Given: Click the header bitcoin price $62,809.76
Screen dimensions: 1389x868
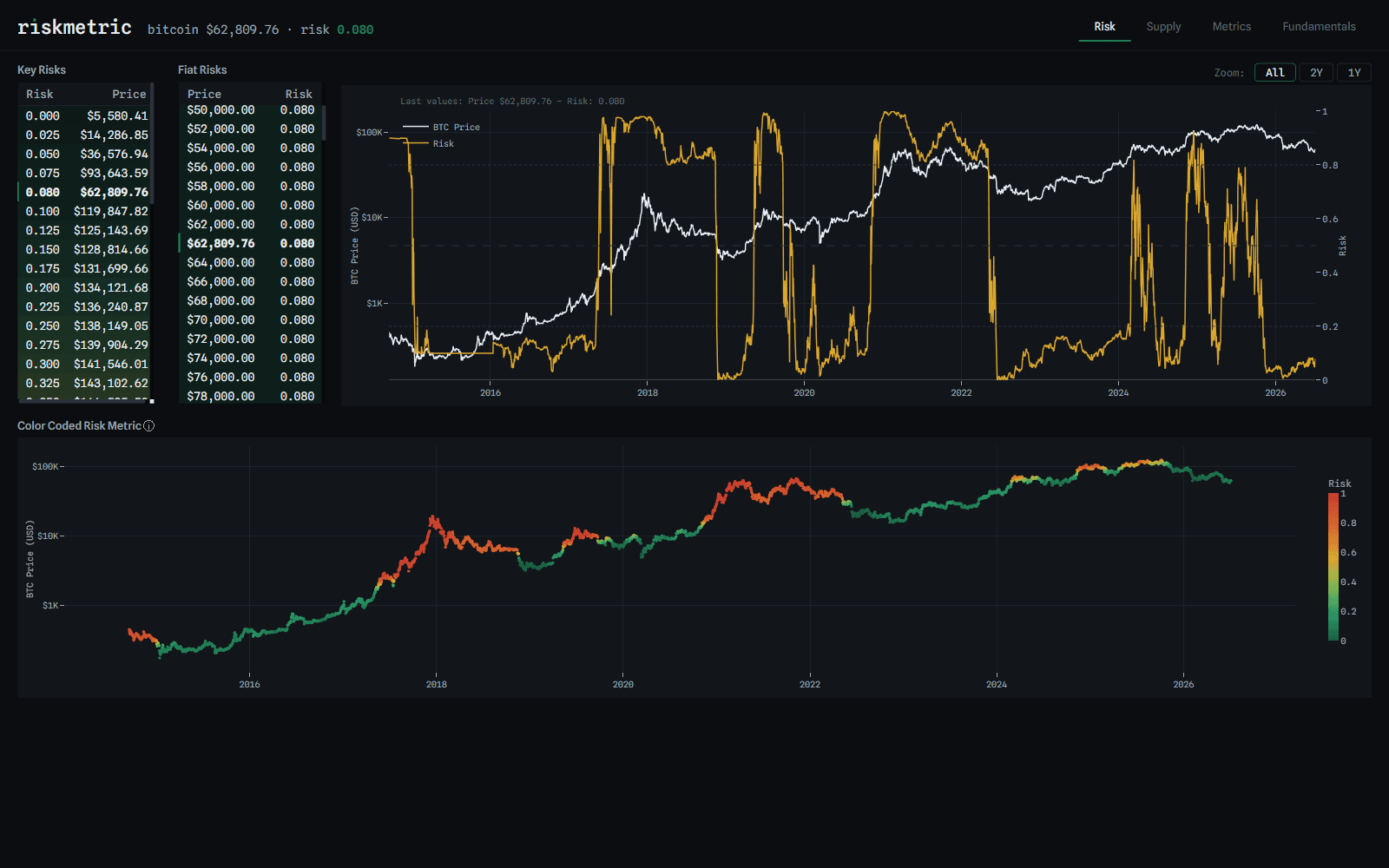Looking at the screenshot, I should (x=242, y=30).
